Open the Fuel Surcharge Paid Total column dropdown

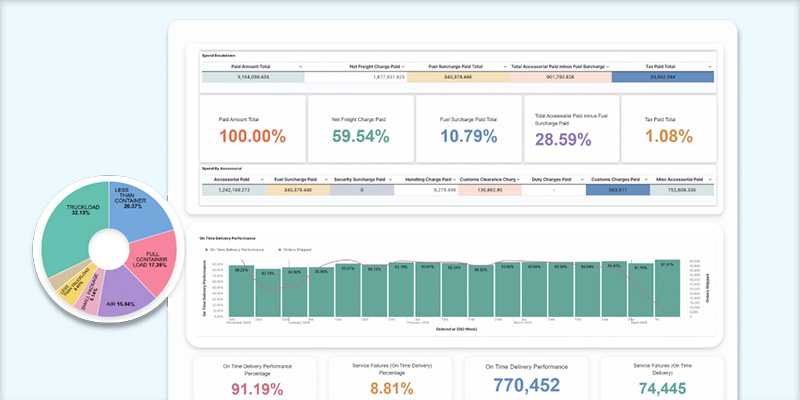coord(503,66)
